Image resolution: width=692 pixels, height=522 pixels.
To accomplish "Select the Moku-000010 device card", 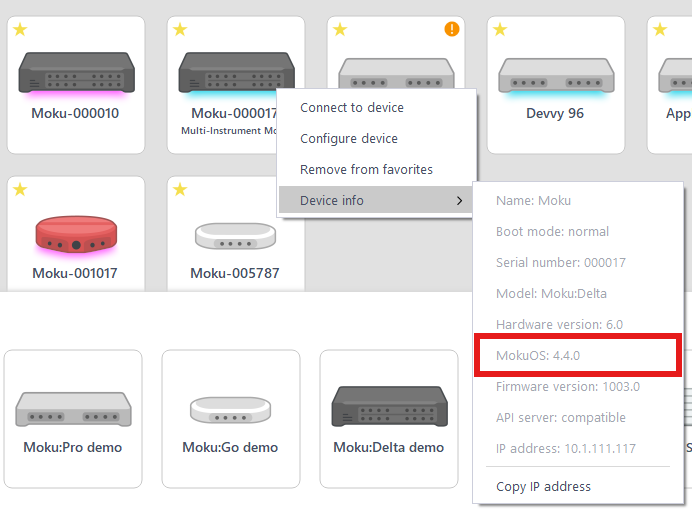I will pos(76,85).
